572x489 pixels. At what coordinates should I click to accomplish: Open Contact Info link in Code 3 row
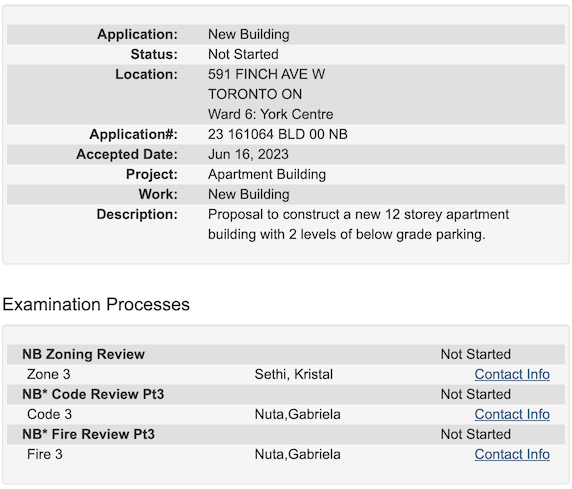click(x=512, y=415)
